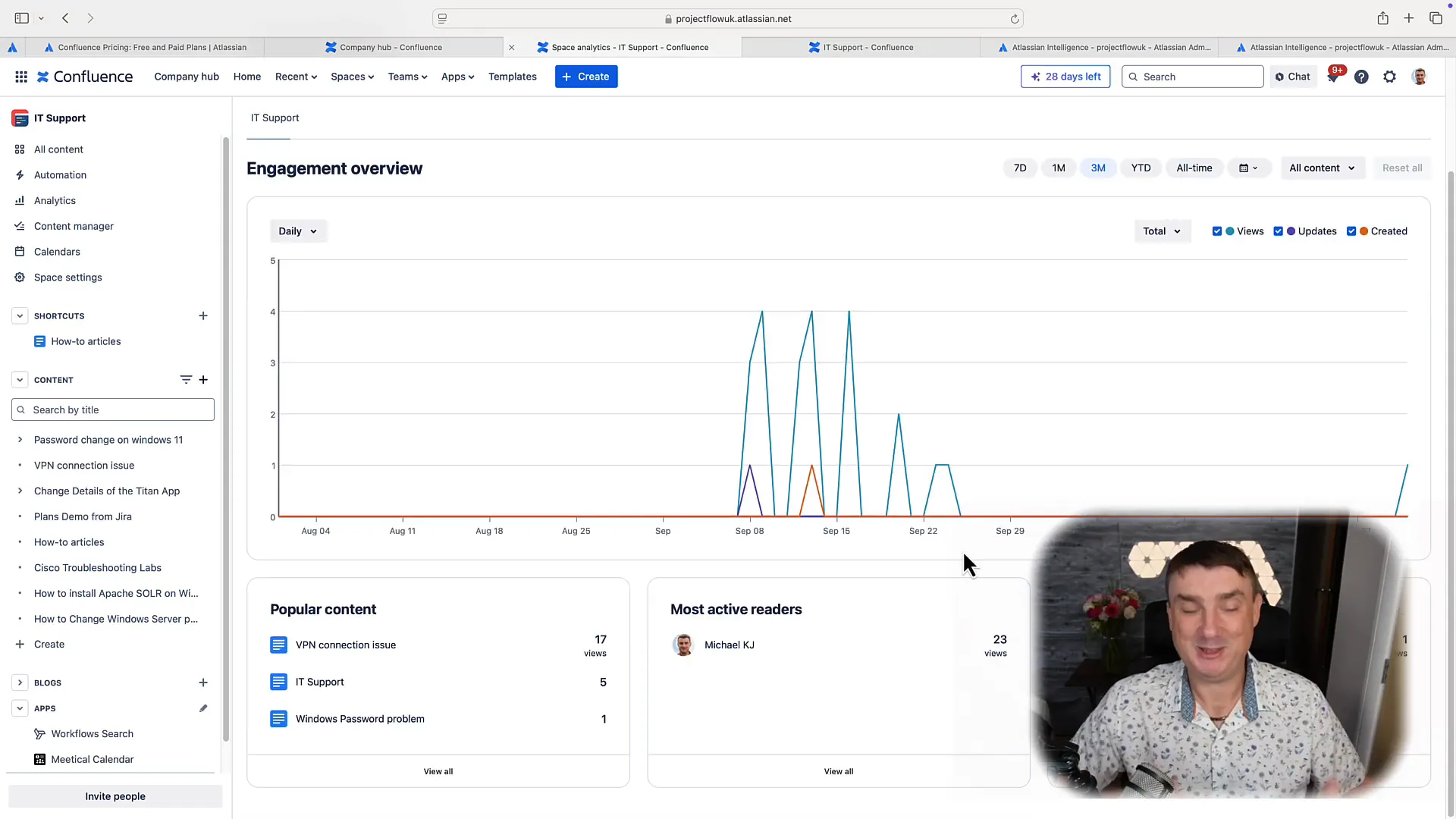Go to Home
The image size is (1456, 819).
[x=247, y=77]
